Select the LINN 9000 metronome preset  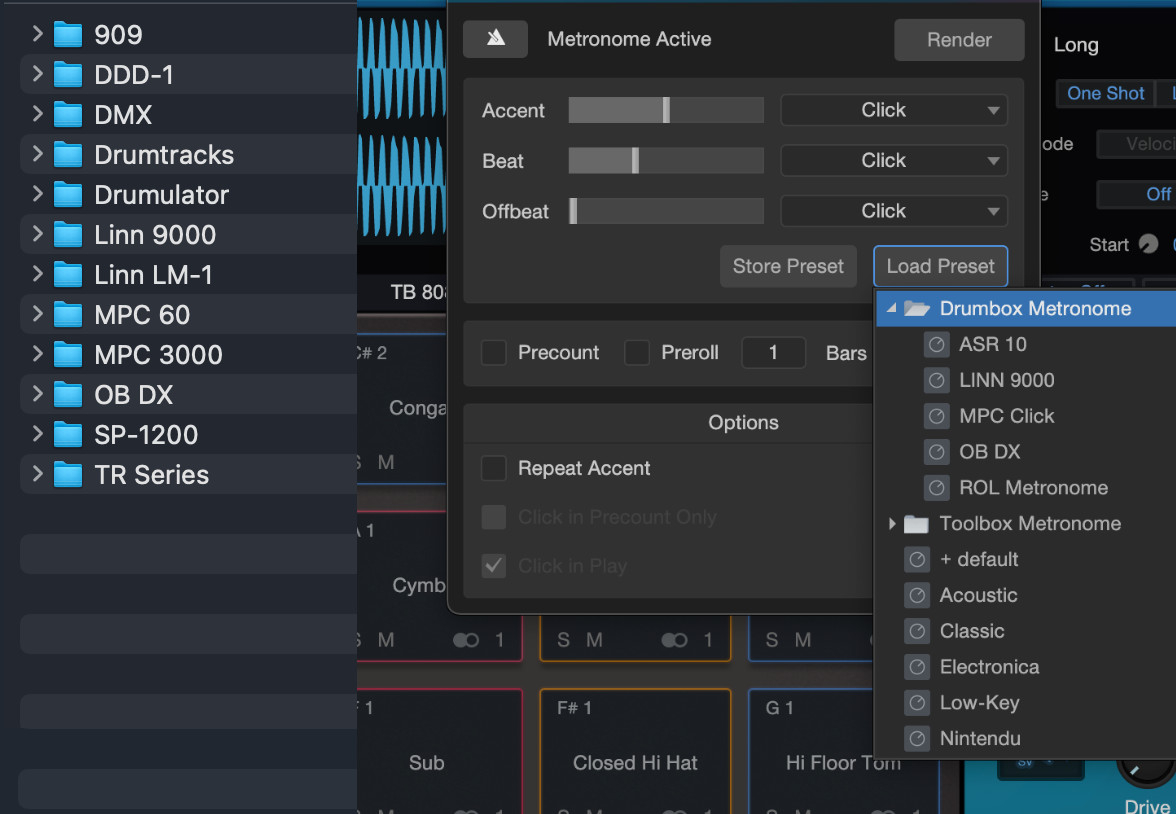pyautogui.click(x=1006, y=380)
